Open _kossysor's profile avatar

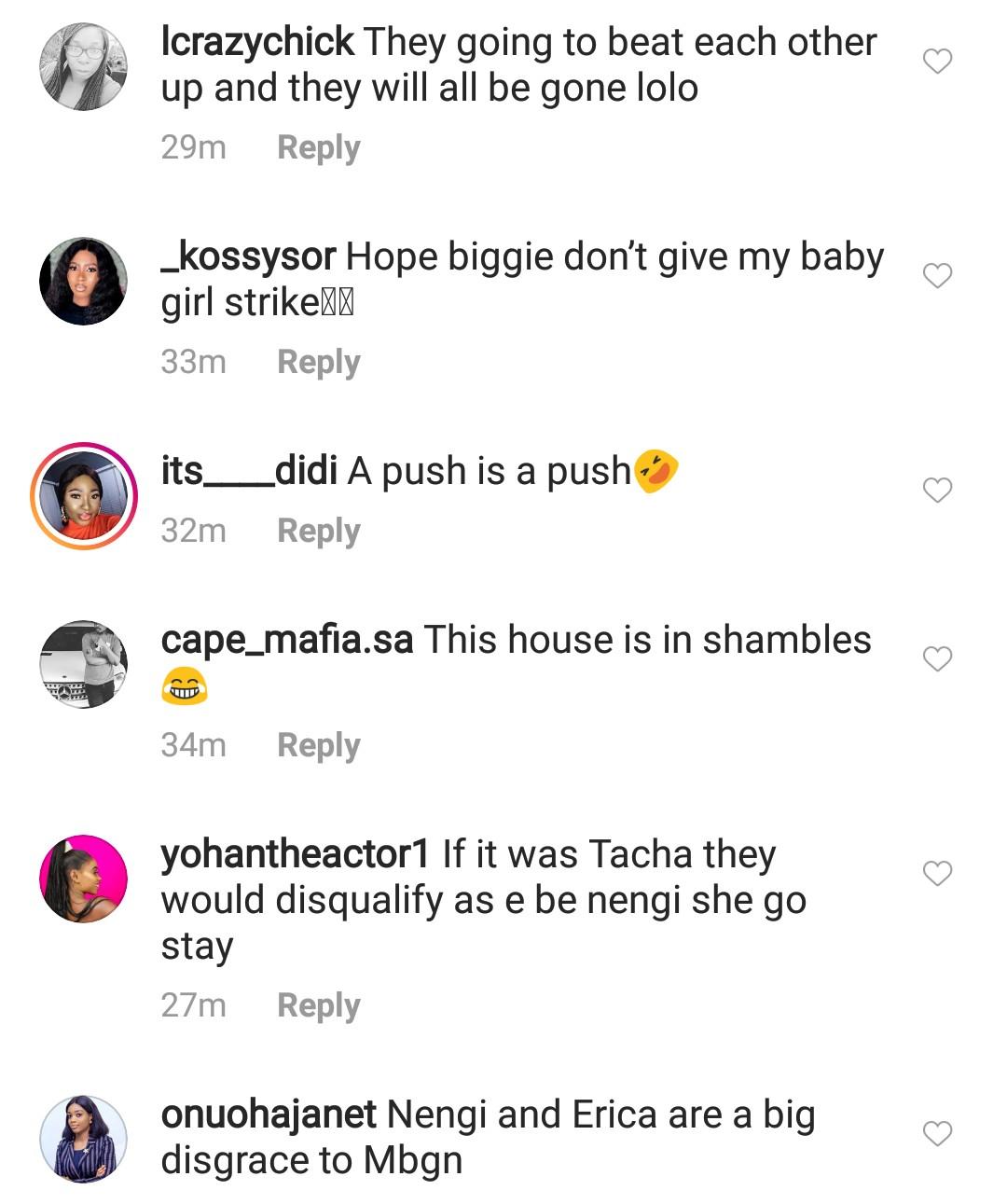83,281
